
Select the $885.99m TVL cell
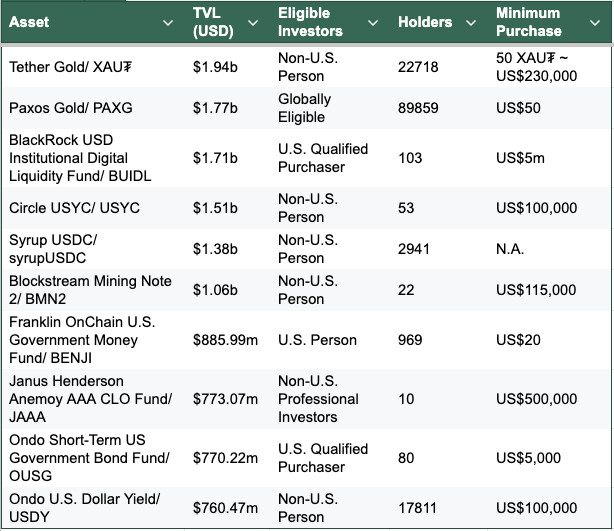(225, 341)
